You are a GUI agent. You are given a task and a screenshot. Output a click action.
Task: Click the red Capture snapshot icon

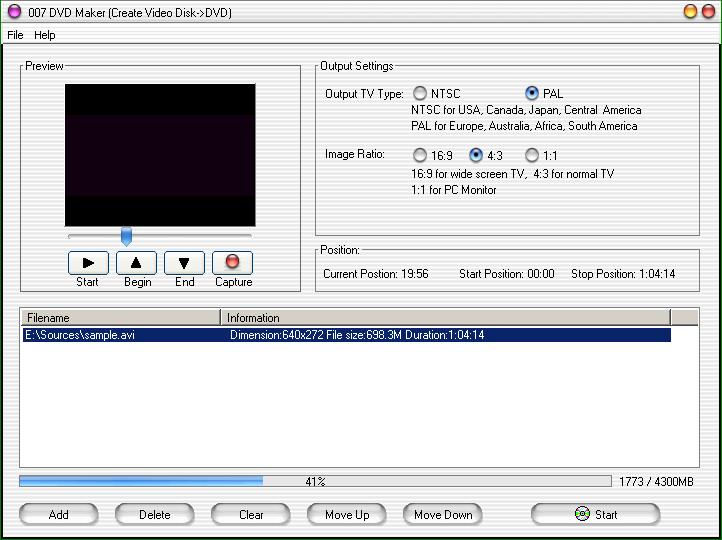233,263
